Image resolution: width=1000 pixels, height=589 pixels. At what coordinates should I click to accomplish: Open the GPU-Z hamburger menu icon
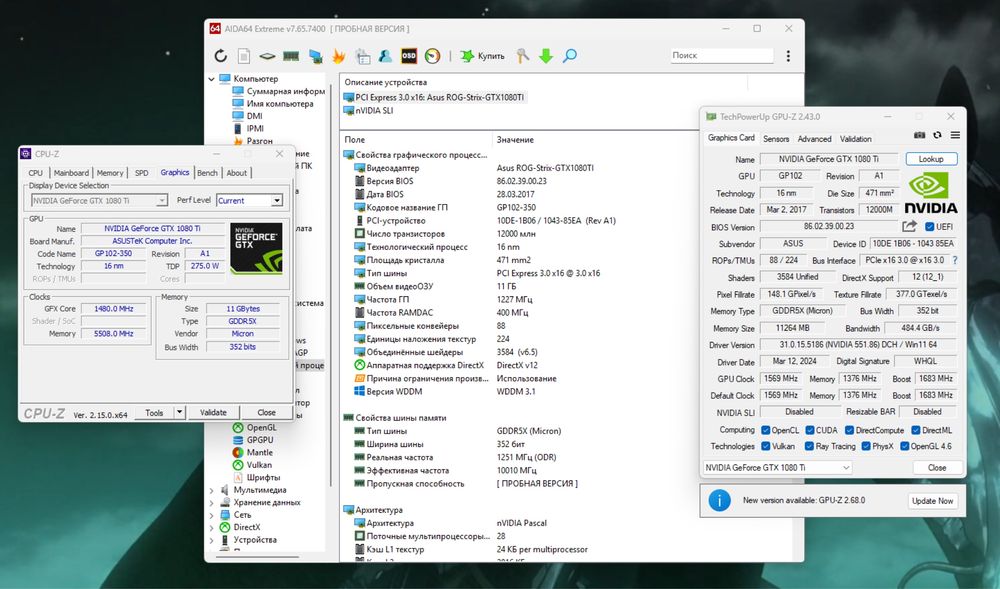(x=955, y=135)
